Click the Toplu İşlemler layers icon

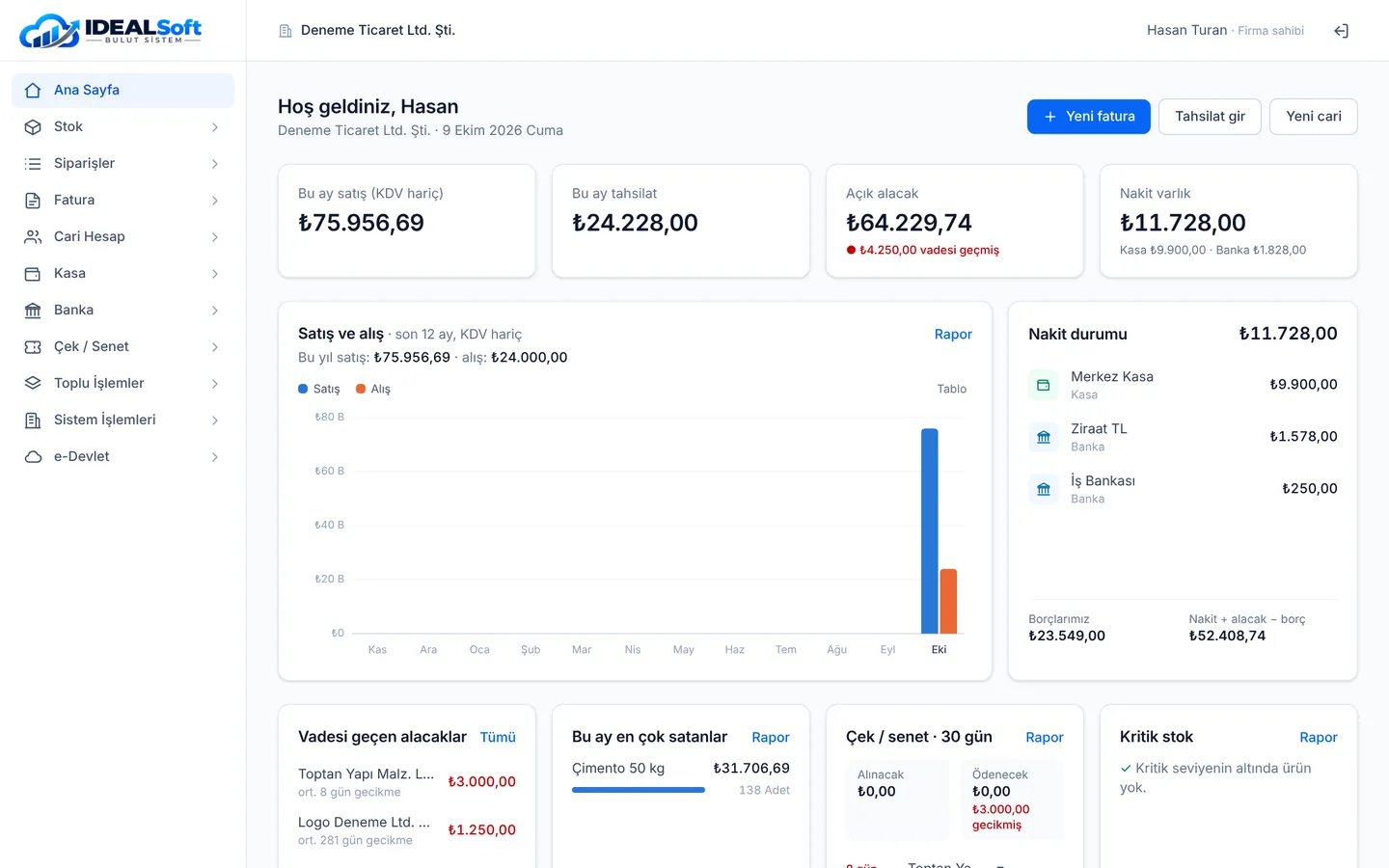(x=33, y=383)
